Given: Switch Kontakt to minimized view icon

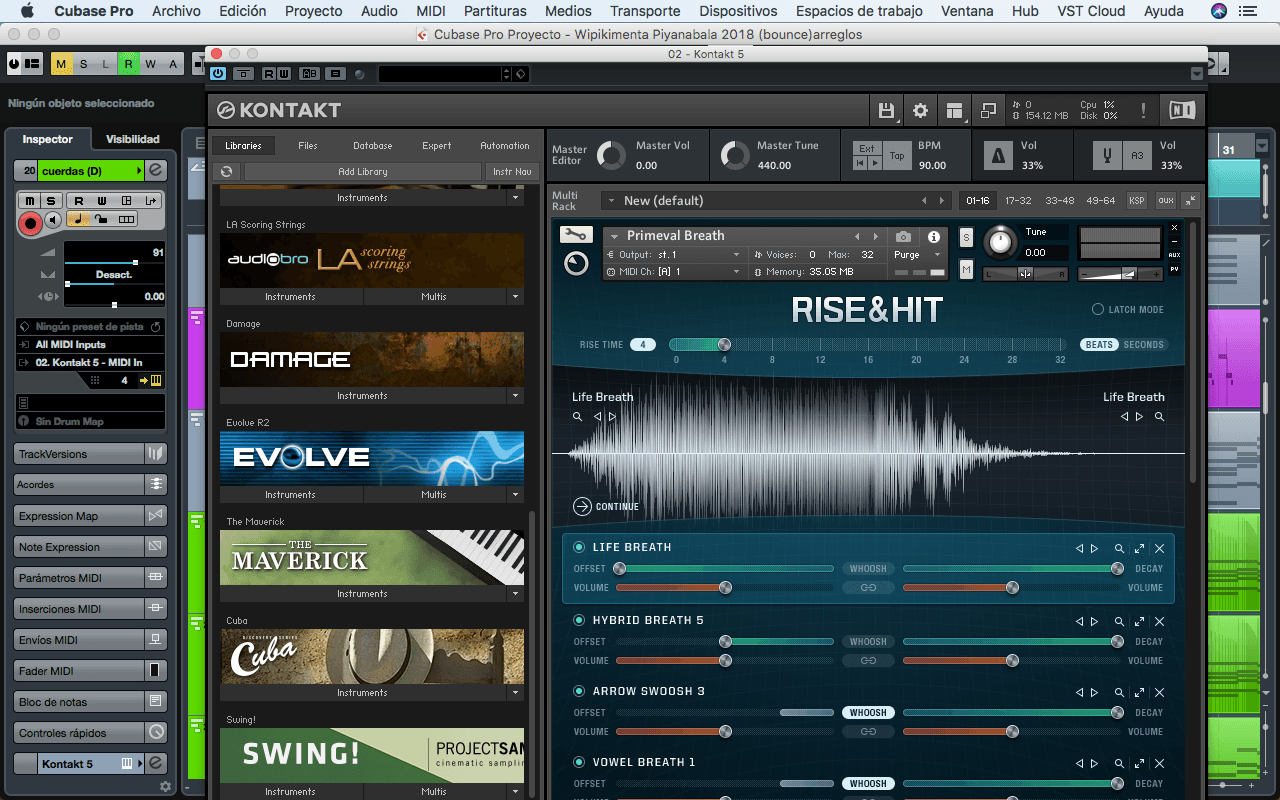Looking at the screenshot, I should [988, 110].
